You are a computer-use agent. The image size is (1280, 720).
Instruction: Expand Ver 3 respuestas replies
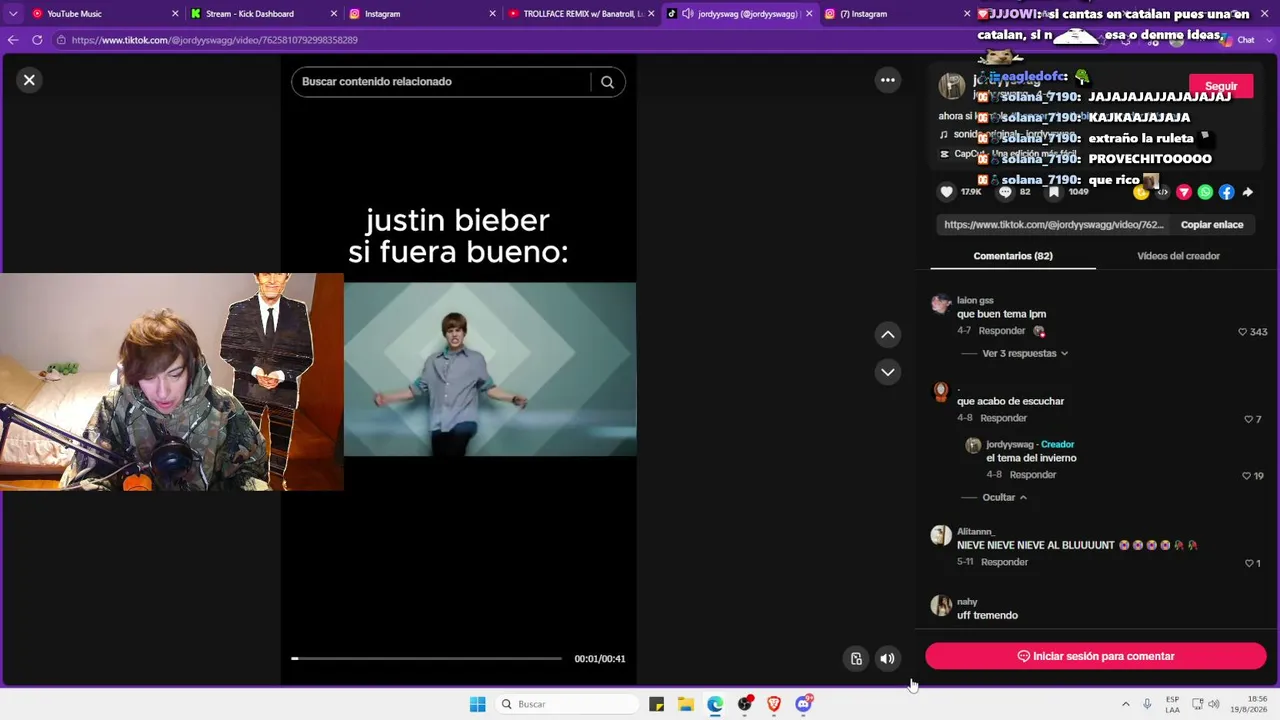click(x=1025, y=353)
